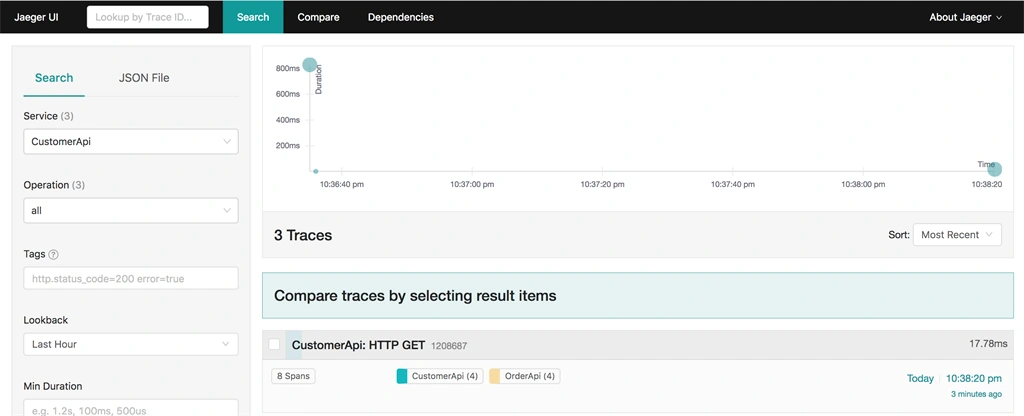Open the Service dropdown showing CustomerApi

click(x=131, y=141)
